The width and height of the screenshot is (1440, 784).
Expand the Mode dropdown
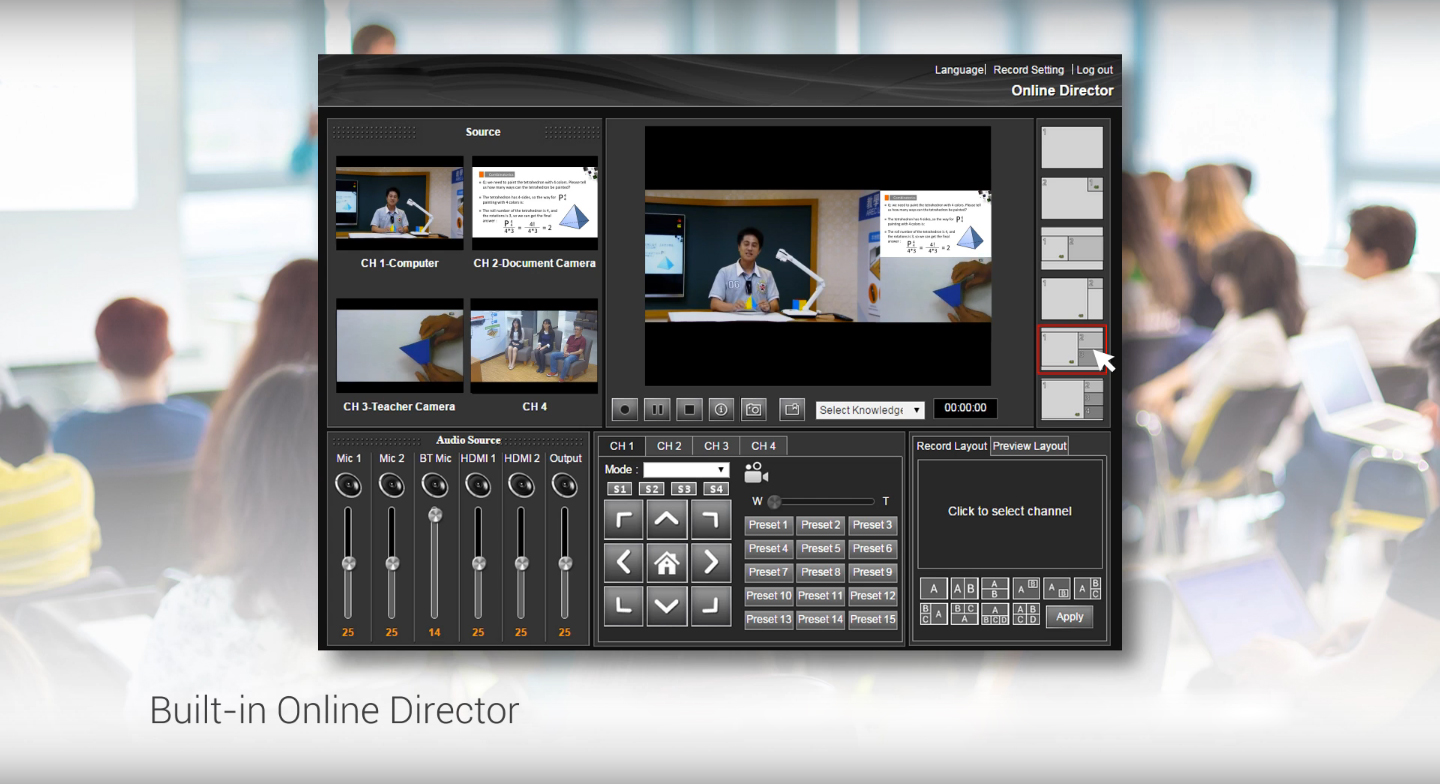point(686,470)
